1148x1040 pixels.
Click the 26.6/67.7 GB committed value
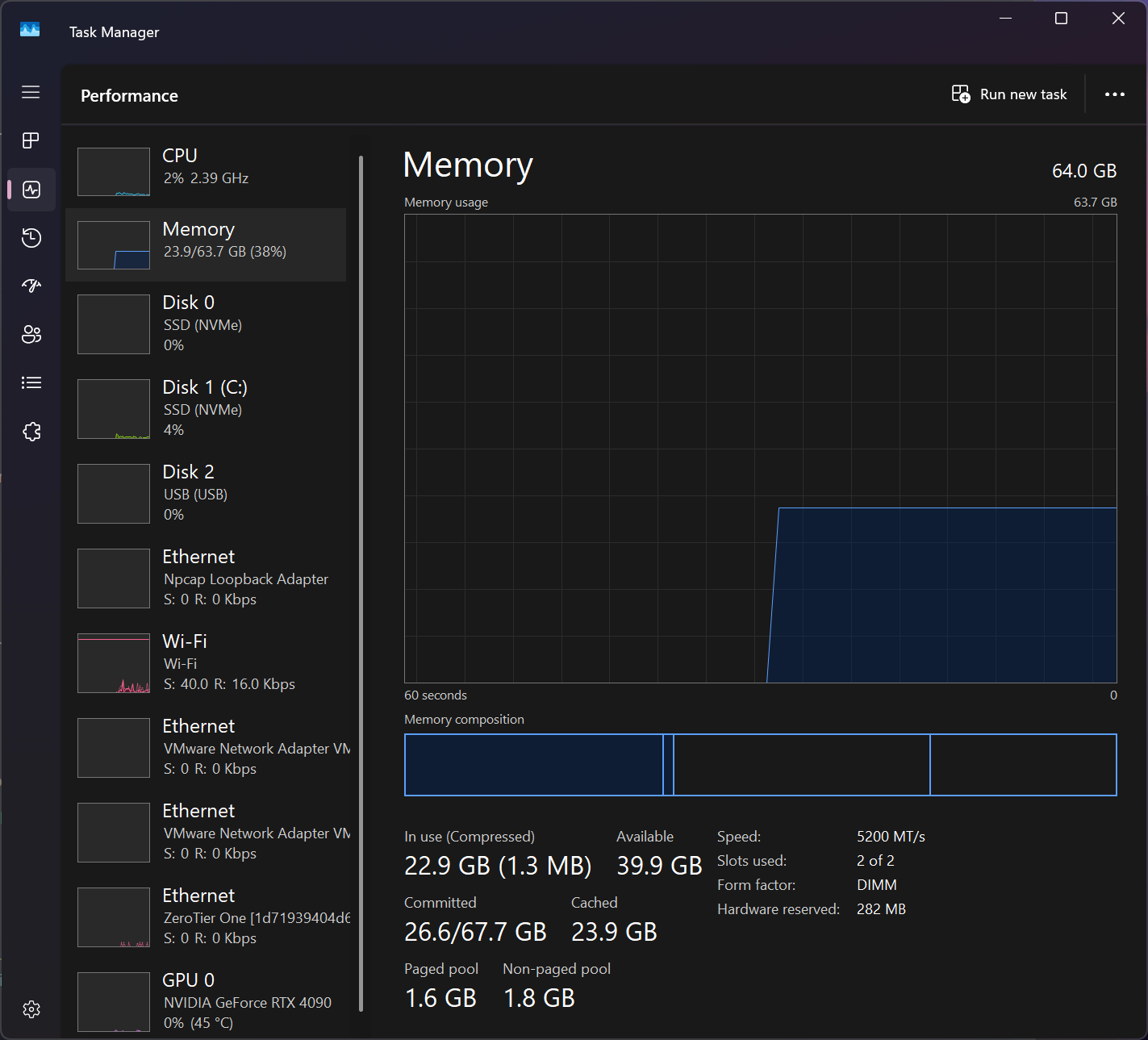475,932
